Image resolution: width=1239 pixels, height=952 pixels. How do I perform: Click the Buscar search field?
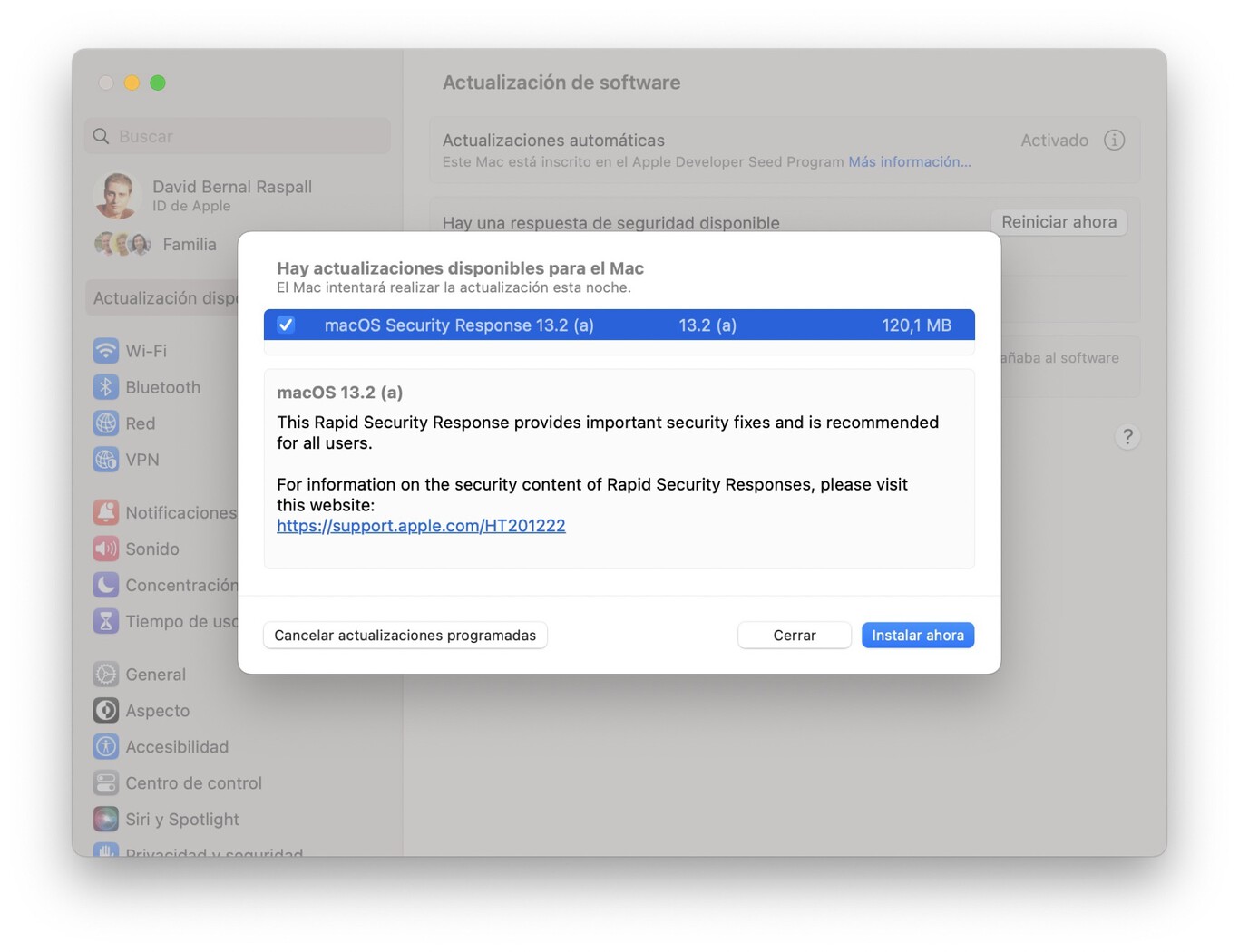[x=238, y=136]
